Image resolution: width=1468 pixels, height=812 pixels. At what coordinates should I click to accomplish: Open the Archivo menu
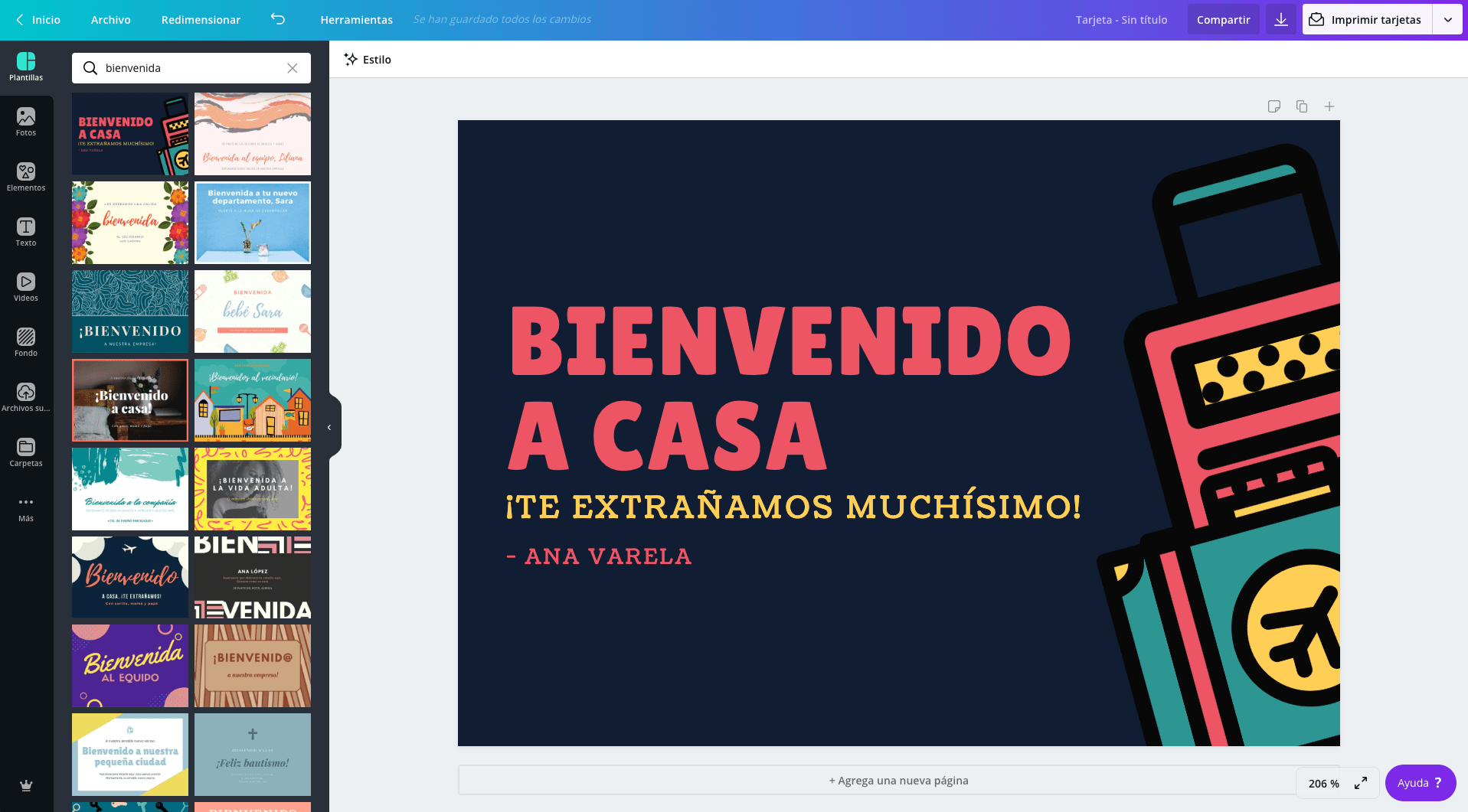click(111, 20)
